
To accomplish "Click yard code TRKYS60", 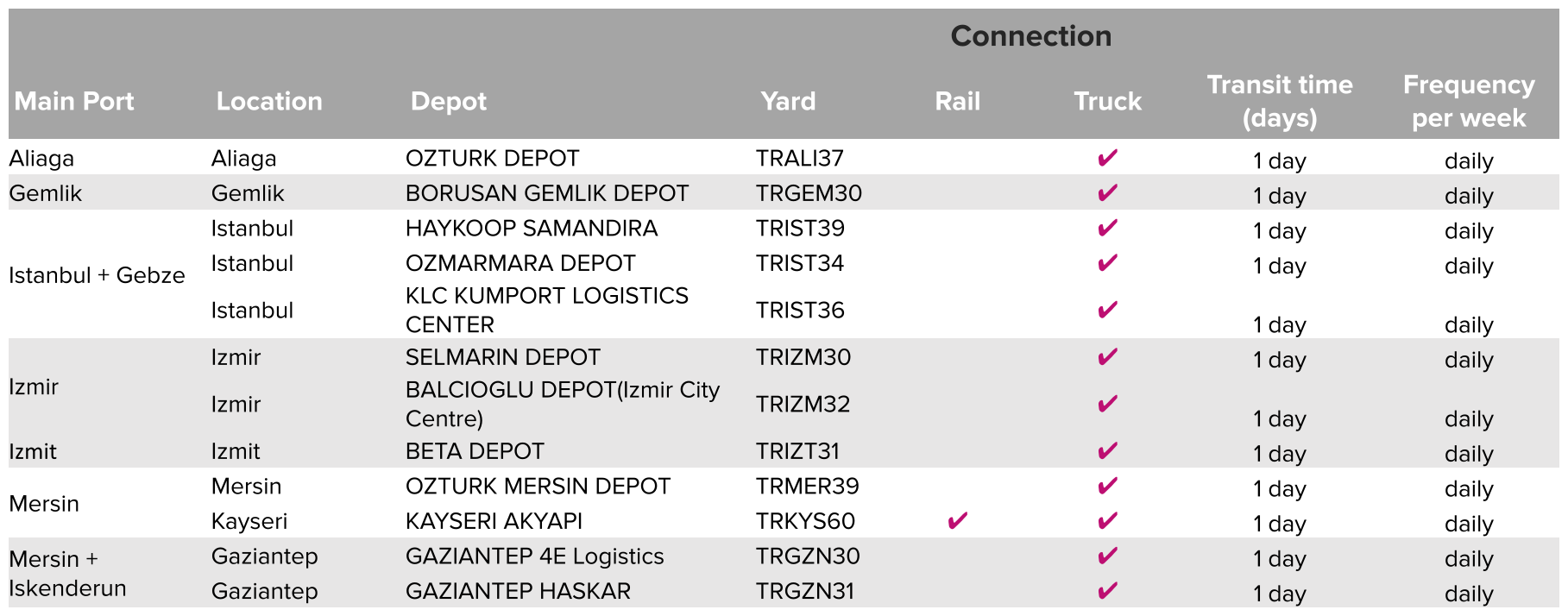I will [x=805, y=521].
